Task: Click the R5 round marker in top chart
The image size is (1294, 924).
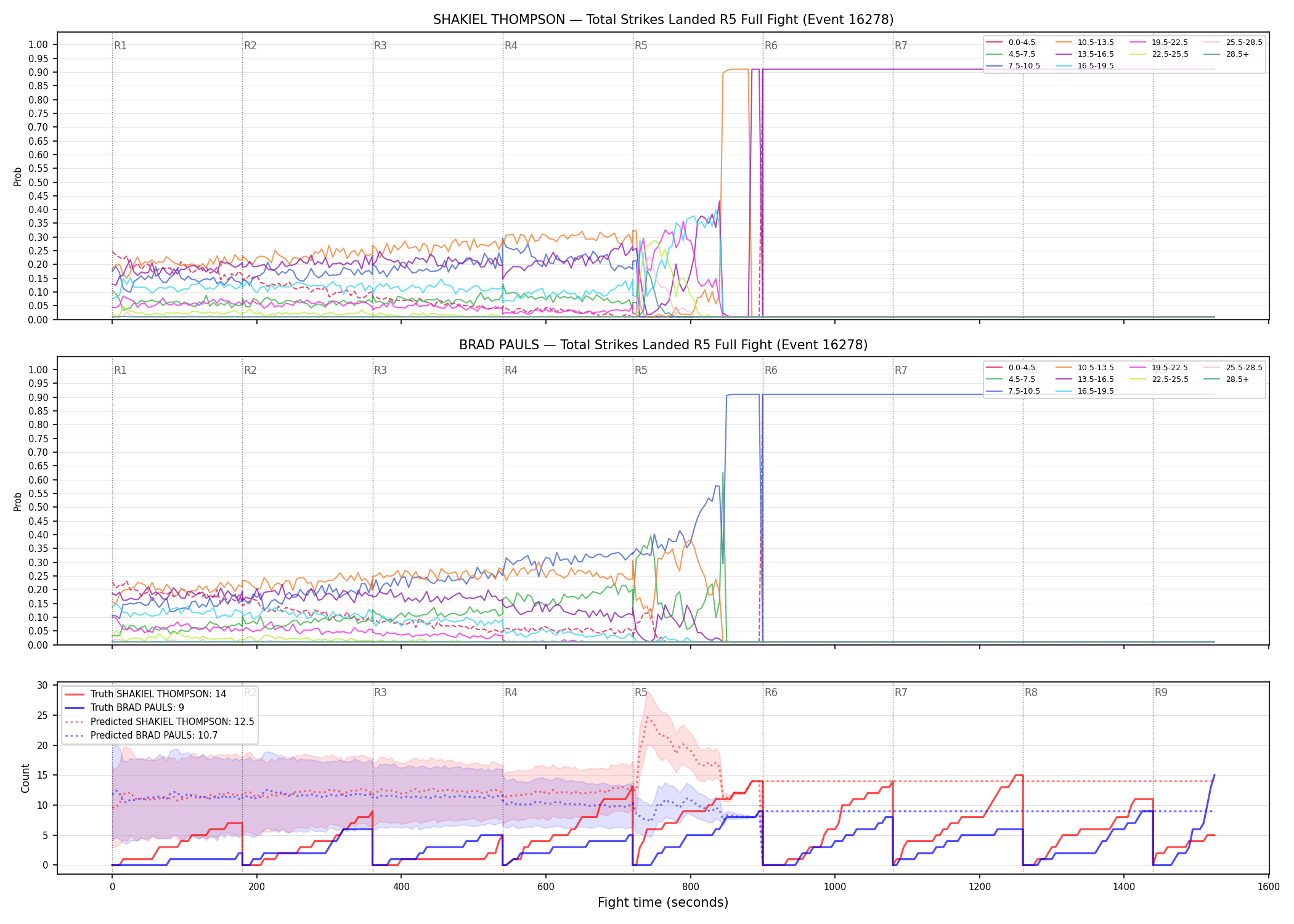Action: tap(641, 46)
